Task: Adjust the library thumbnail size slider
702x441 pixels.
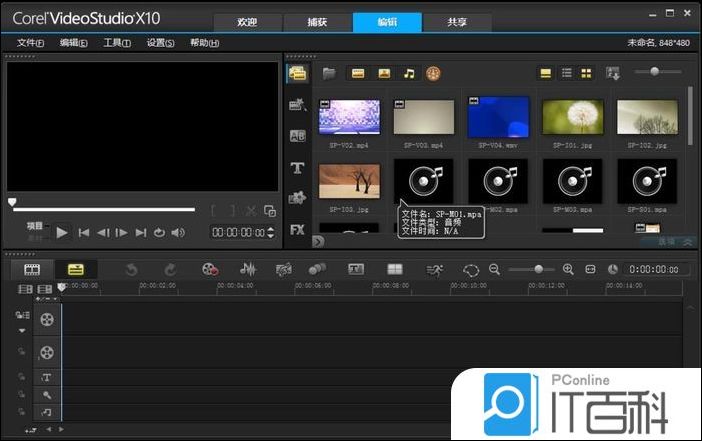Action: point(656,71)
